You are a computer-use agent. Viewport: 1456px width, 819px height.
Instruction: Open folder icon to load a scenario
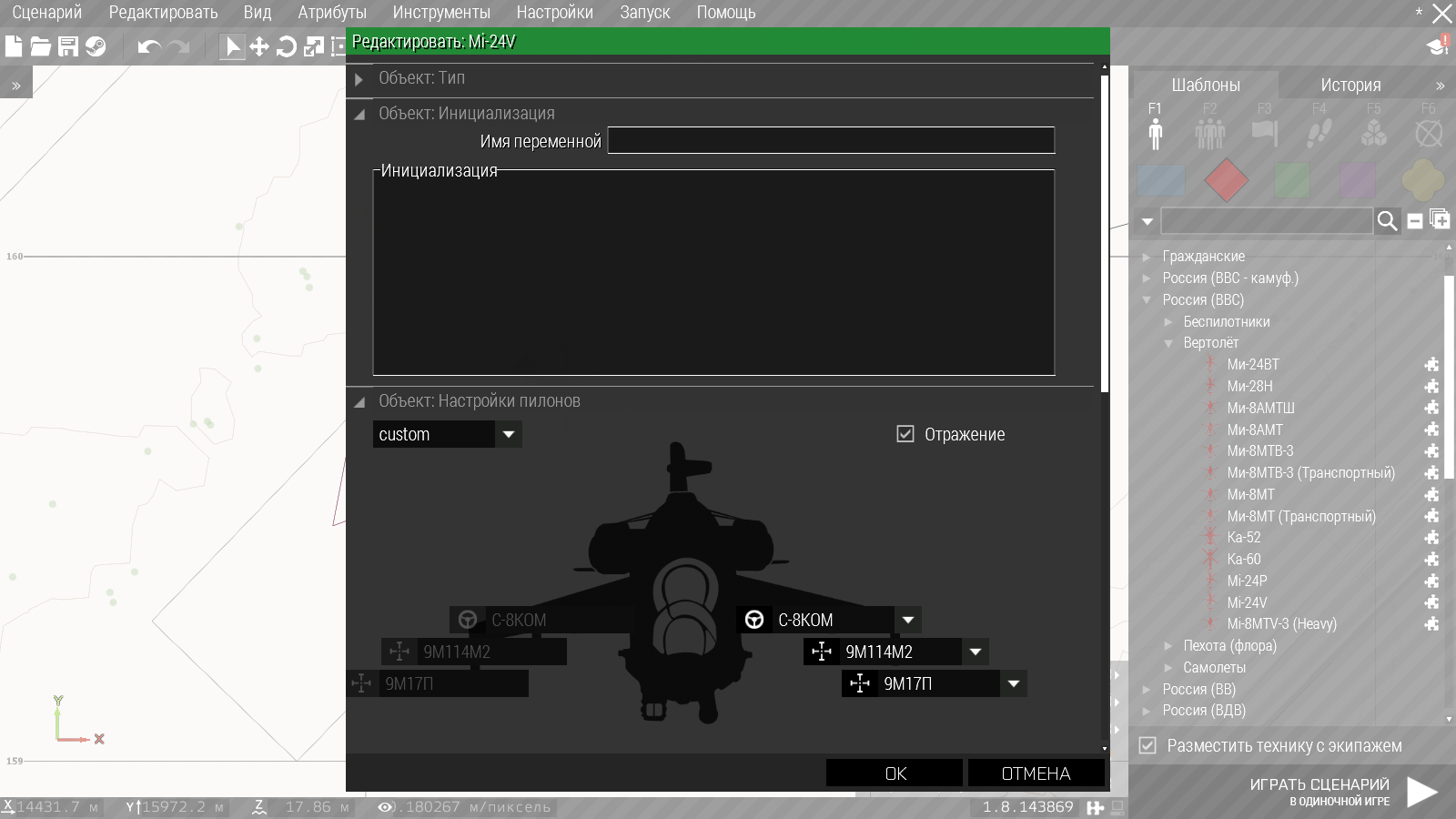(x=41, y=46)
